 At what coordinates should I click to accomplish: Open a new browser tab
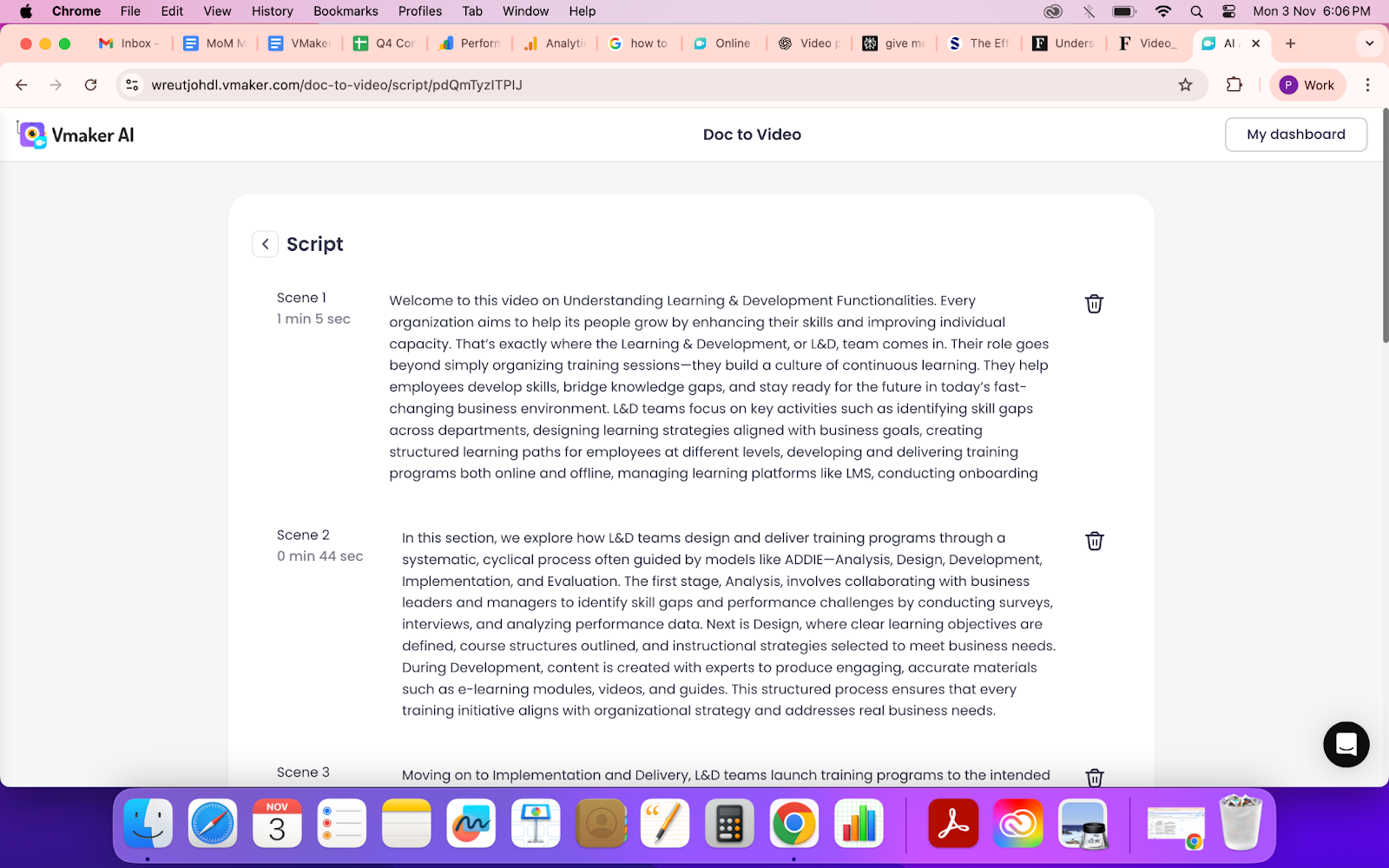tap(1291, 43)
